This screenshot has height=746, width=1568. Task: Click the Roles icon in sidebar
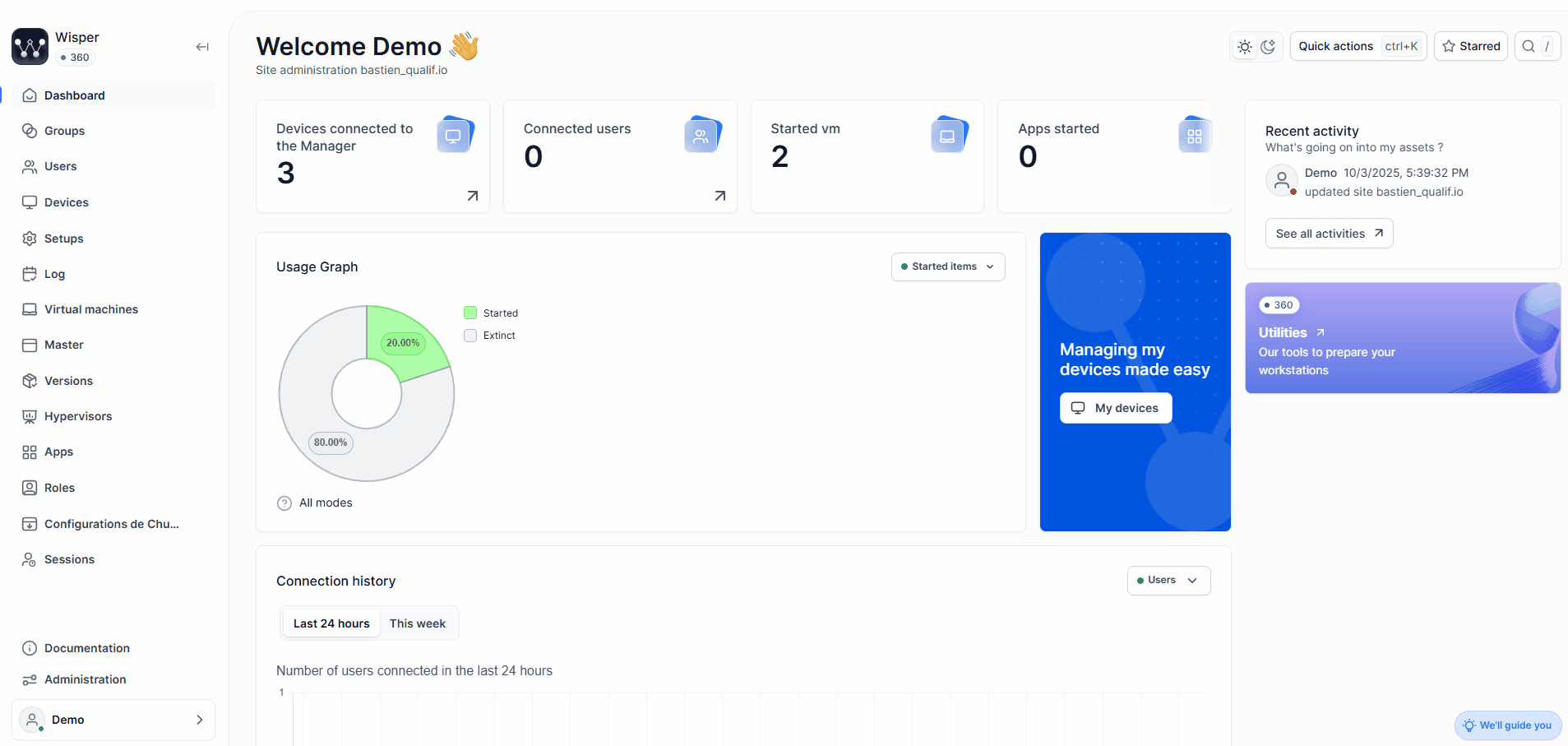30,488
